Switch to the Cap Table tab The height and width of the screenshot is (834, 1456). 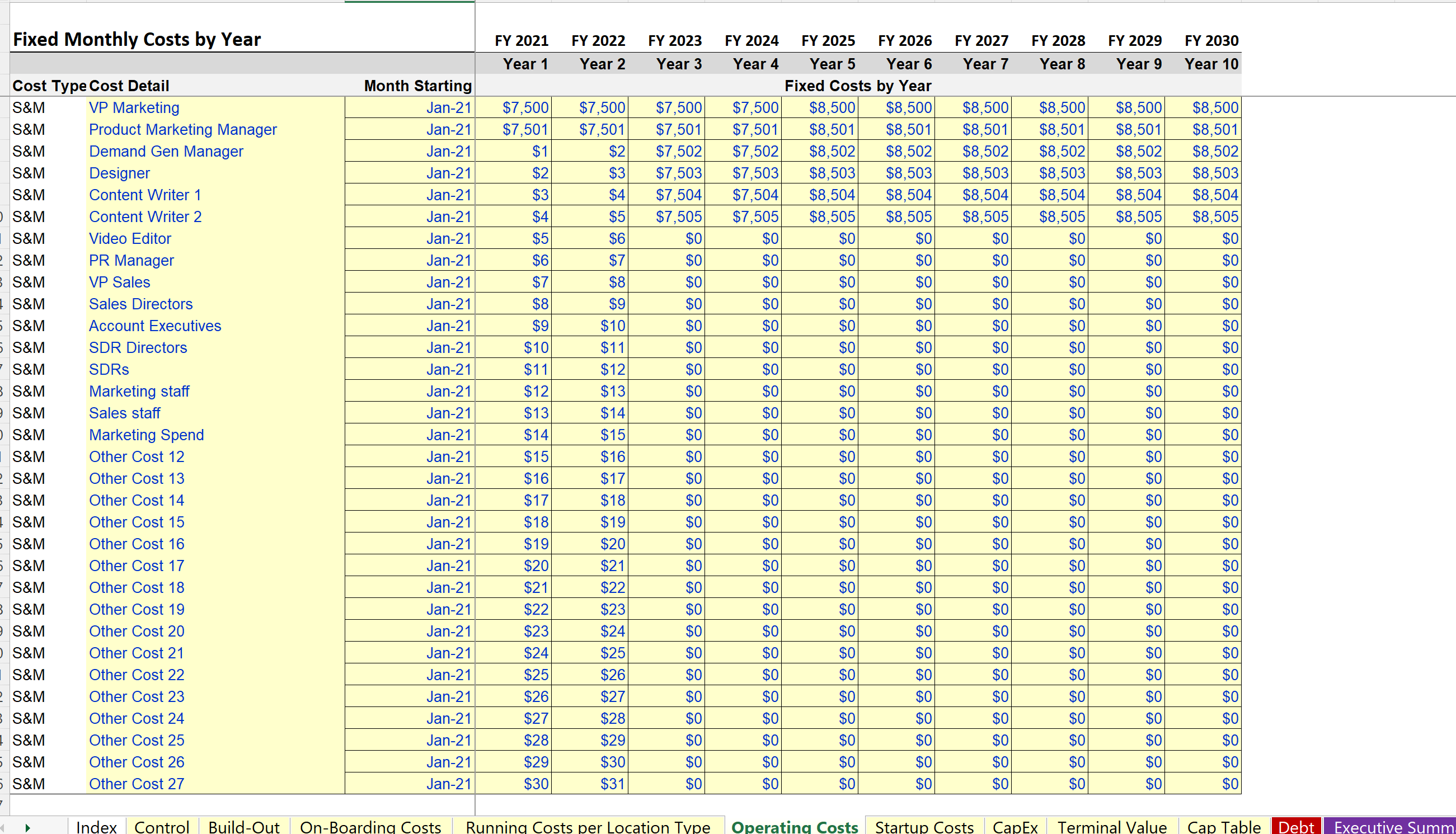click(x=1224, y=827)
